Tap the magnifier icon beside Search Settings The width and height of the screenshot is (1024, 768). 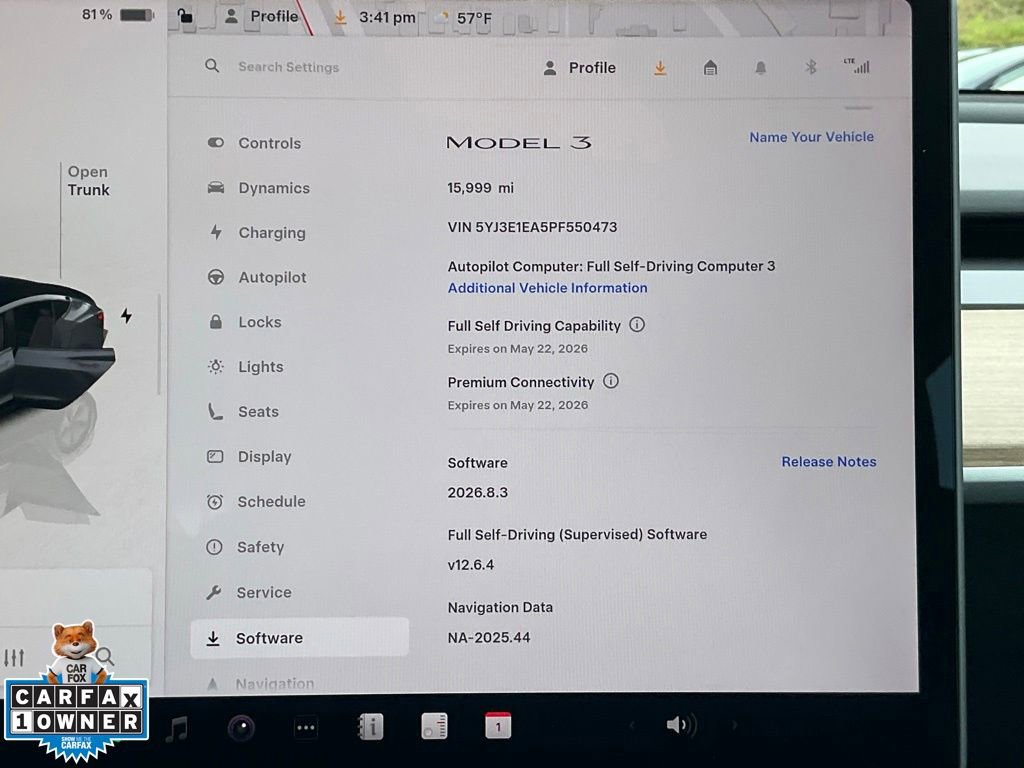pos(212,66)
